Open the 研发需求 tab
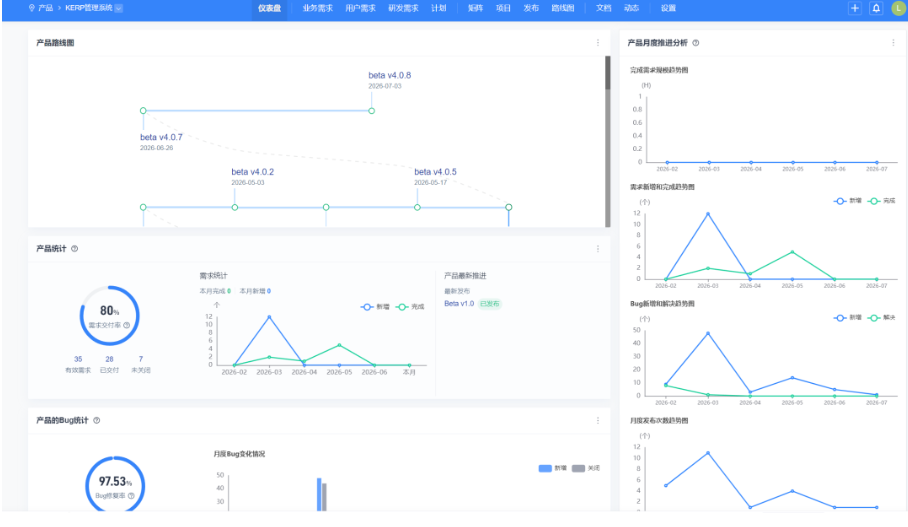 pyautogui.click(x=403, y=8)
